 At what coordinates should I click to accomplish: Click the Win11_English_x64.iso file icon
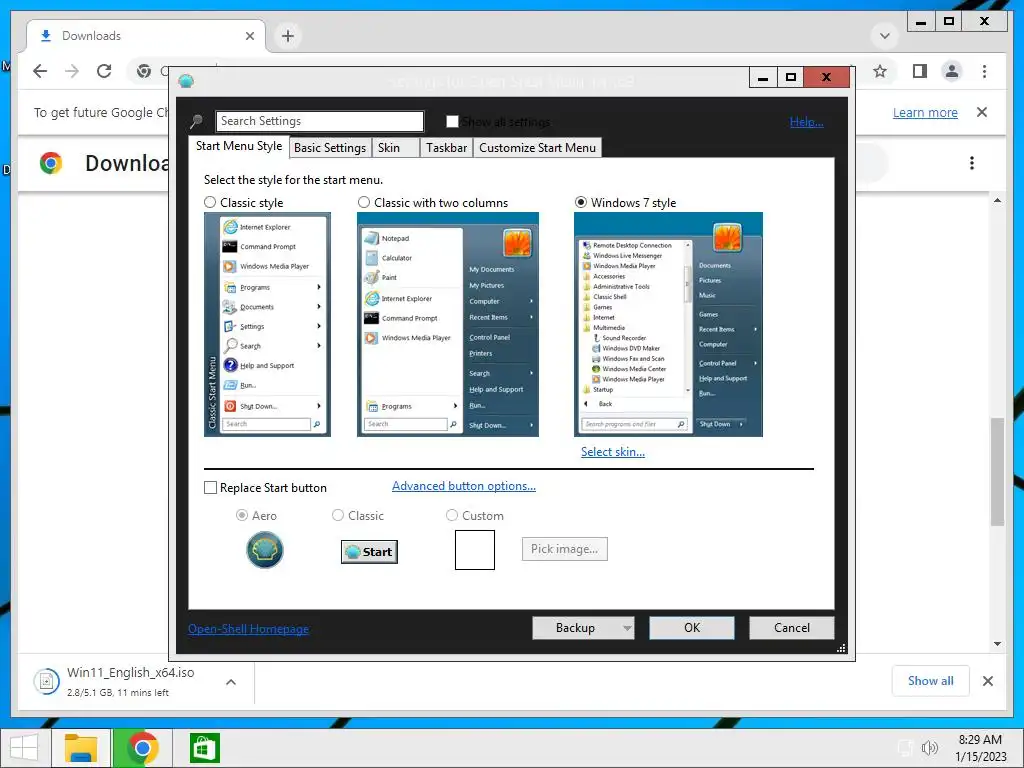tap(46, 681)
